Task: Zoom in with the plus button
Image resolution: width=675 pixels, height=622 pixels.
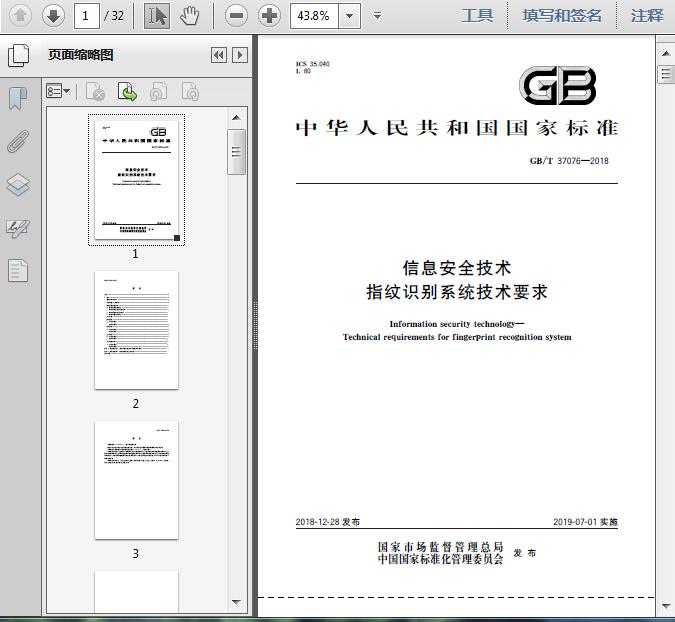Action: click(269, 16)
